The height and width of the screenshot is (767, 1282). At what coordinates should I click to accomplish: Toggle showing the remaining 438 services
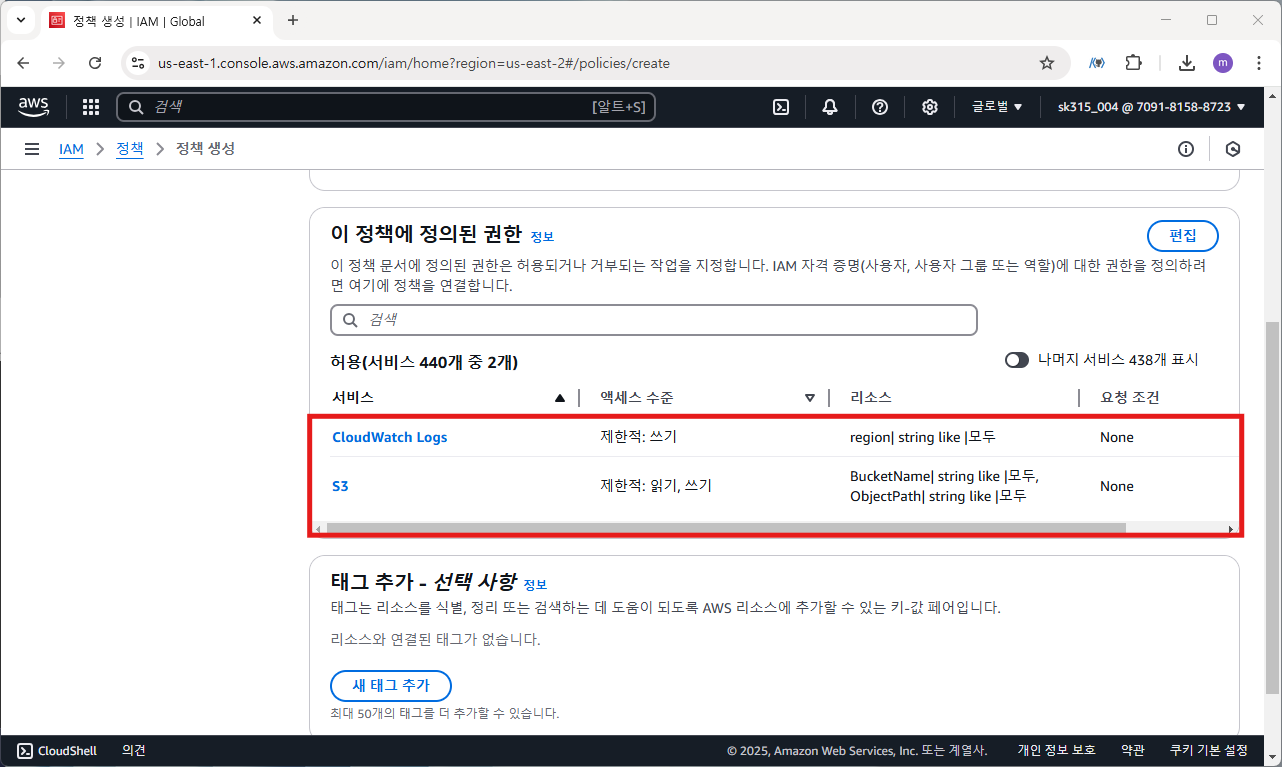pos(1017,360)
